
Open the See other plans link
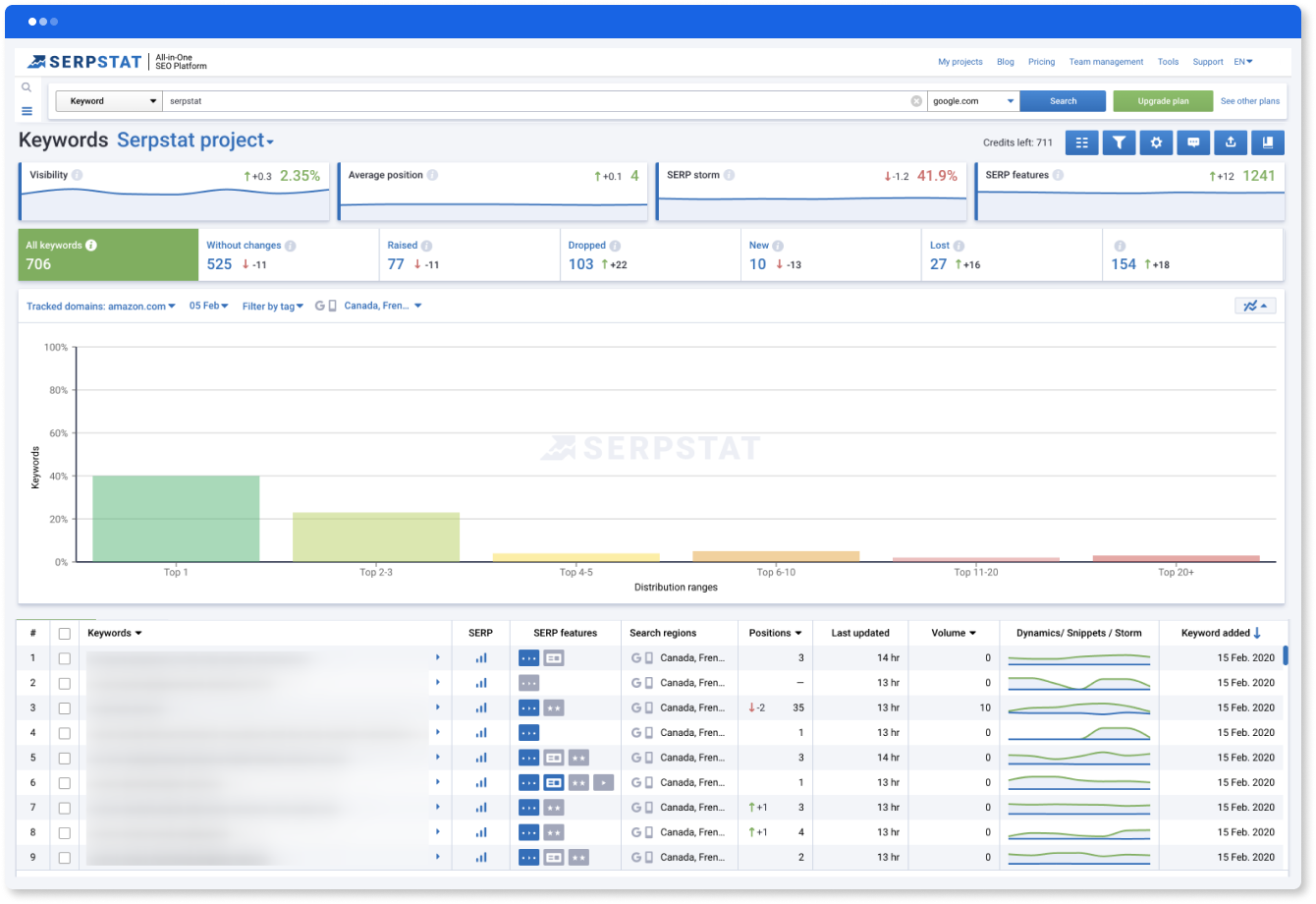(x=1250, y=101)
